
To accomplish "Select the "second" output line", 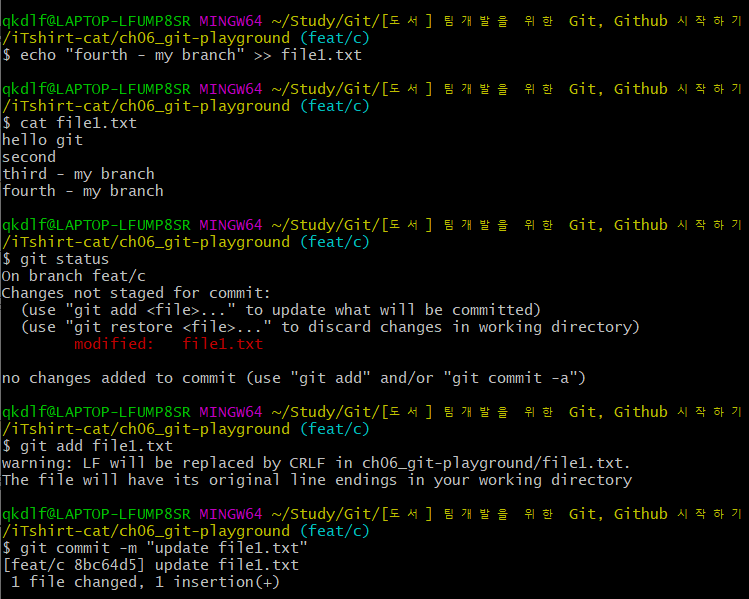I will [29, 157].
